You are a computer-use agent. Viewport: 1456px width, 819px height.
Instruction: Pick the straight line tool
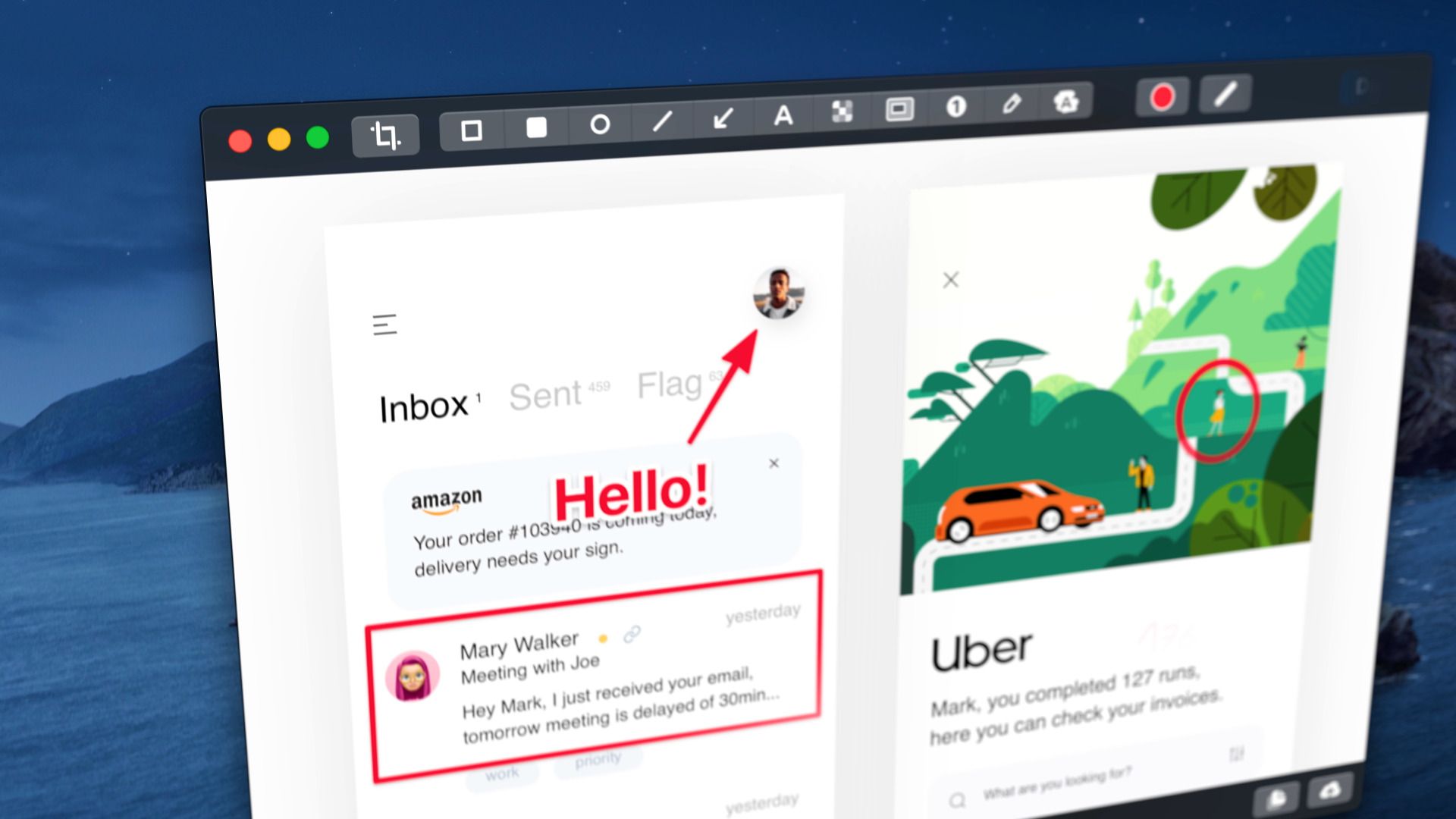click(x=662, y=121)
